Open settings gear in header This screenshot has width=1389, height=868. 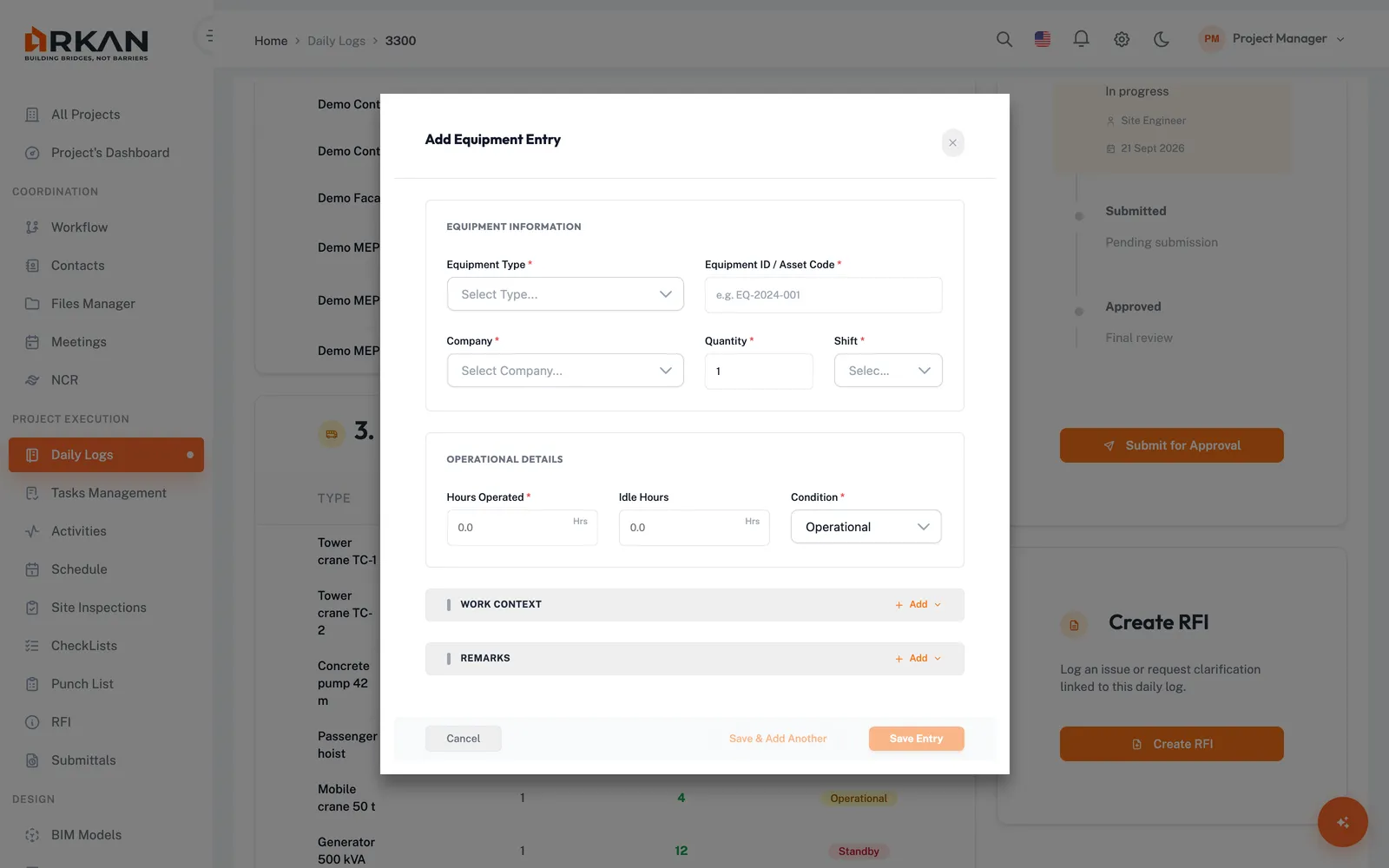tap(1122, 39)
